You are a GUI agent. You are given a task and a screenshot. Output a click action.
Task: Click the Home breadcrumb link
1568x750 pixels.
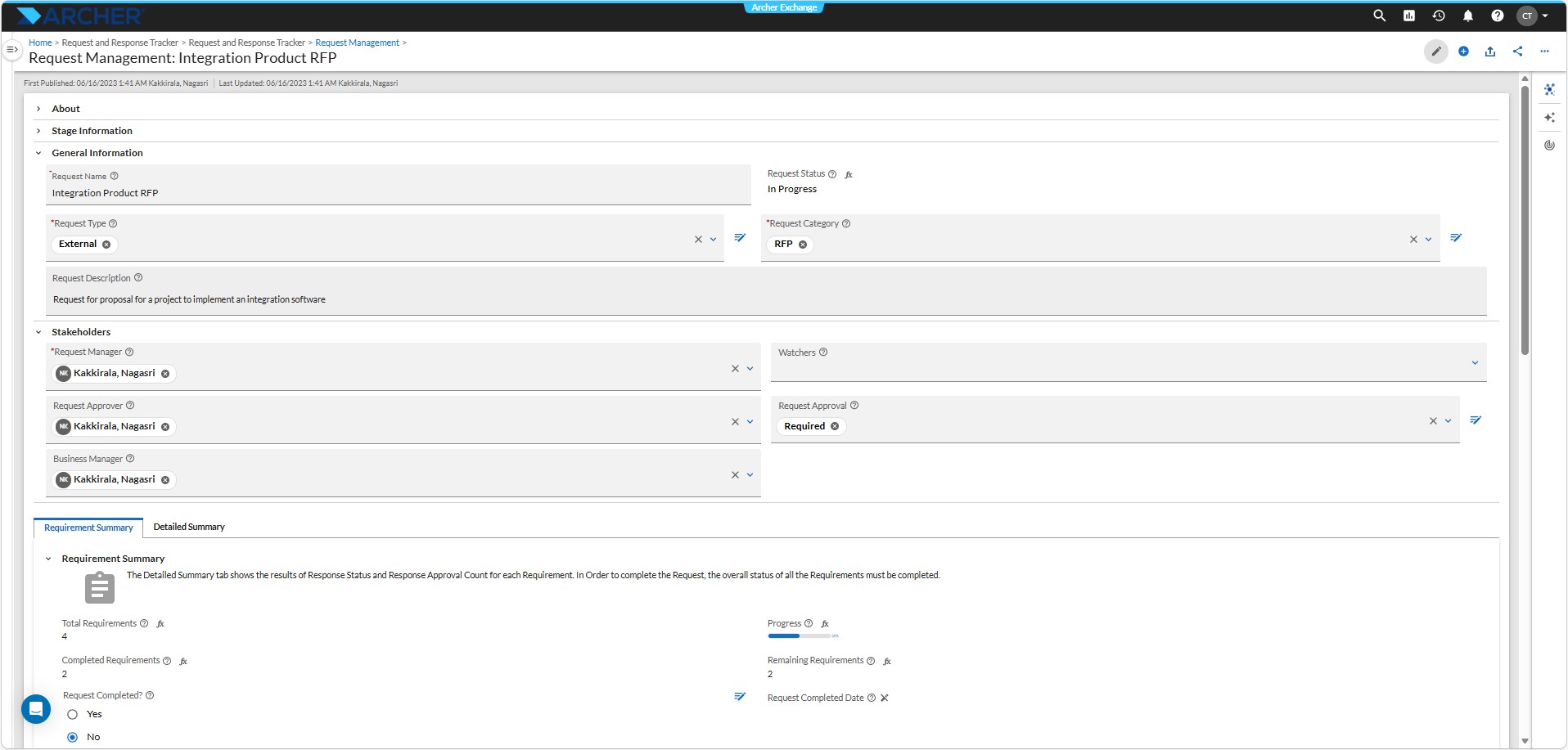pyautogui.click(x=40, y=43)
